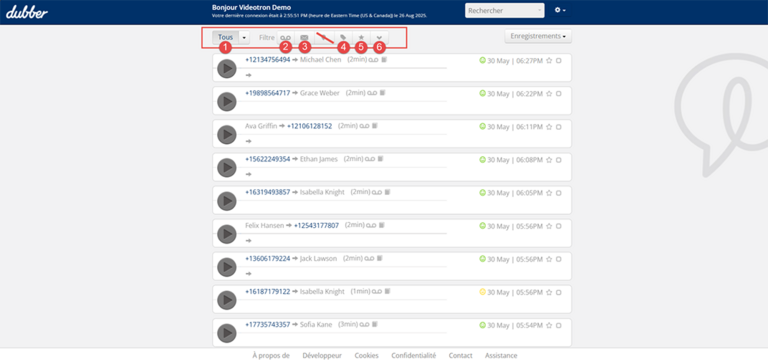Select checkbox for Ethan James recording
This screenshot has height=364, width=768.
pos(559,159)
